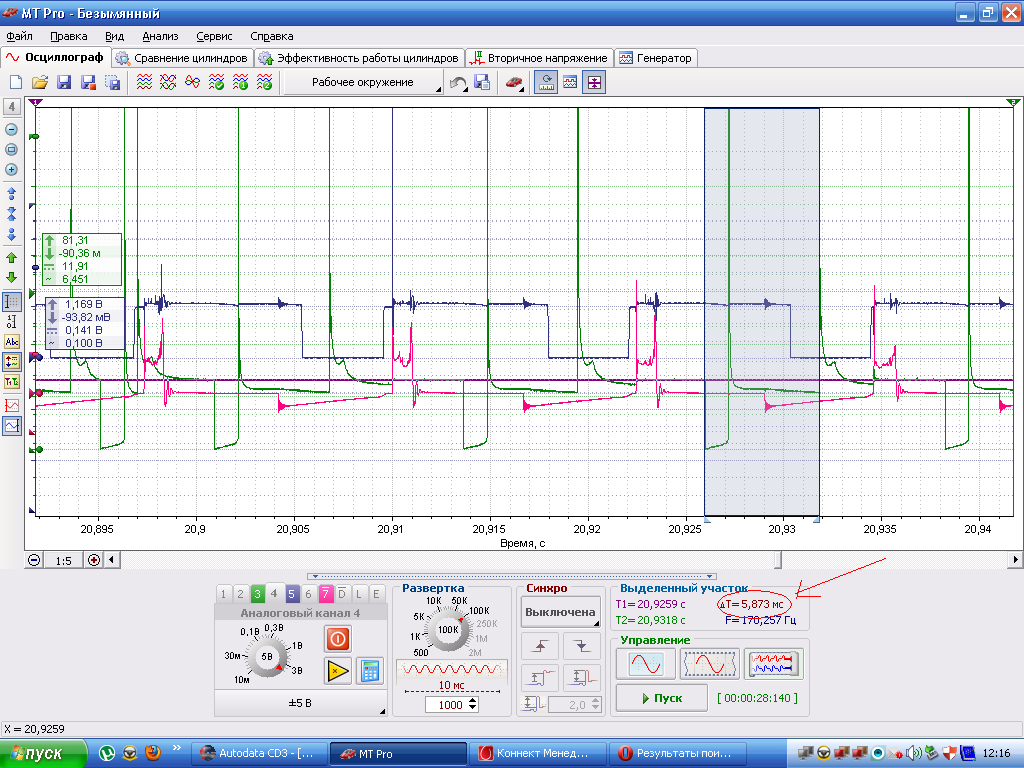Adjust the Развертка sample rate knob
This screenshot has height=768, width=1024.
click(447, 630)
